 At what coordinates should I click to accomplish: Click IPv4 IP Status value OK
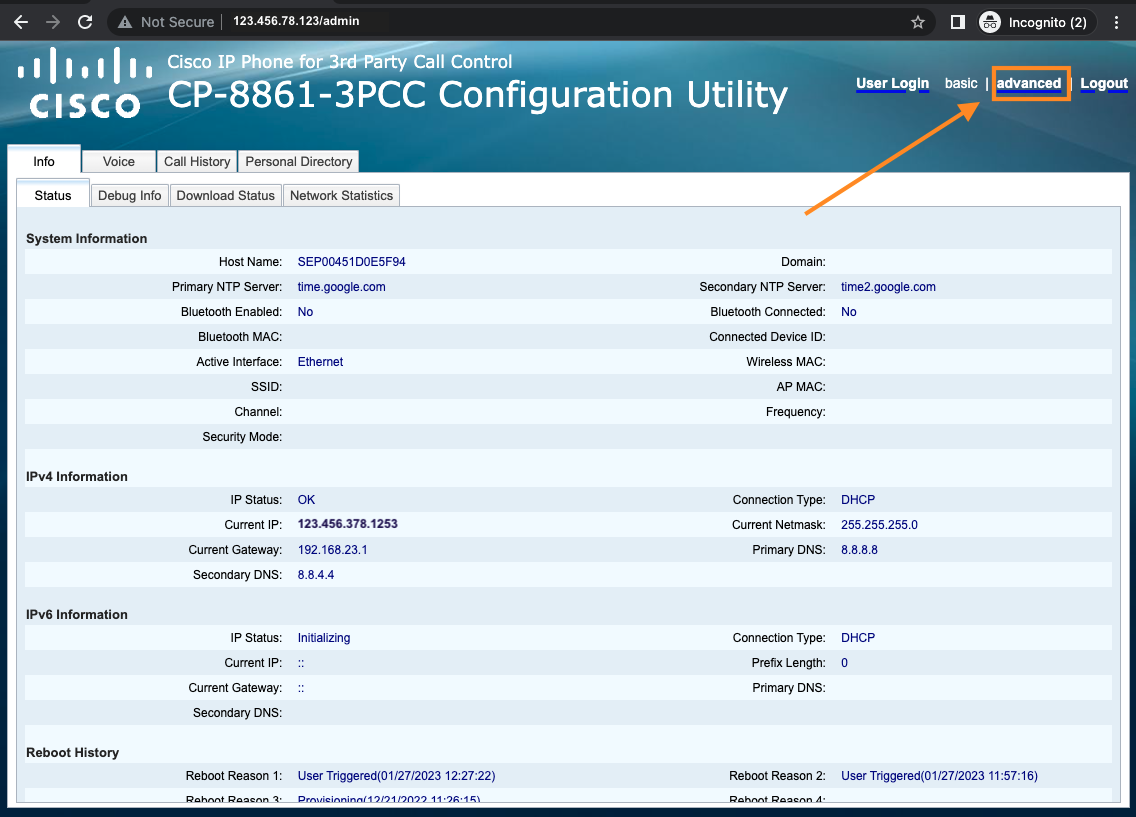coord(306,500)
